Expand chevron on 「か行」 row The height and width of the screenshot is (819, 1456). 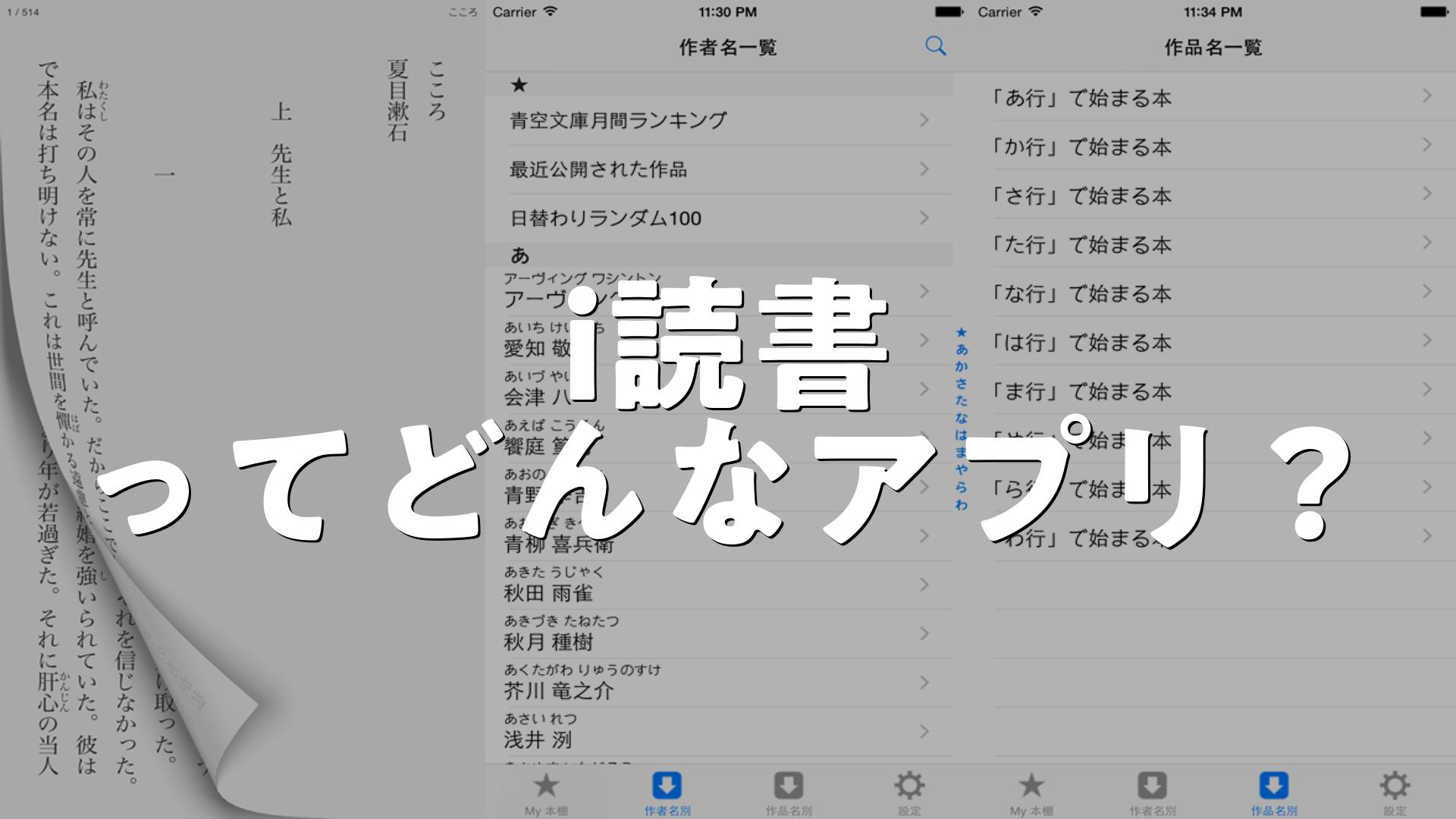(1427, 144)
